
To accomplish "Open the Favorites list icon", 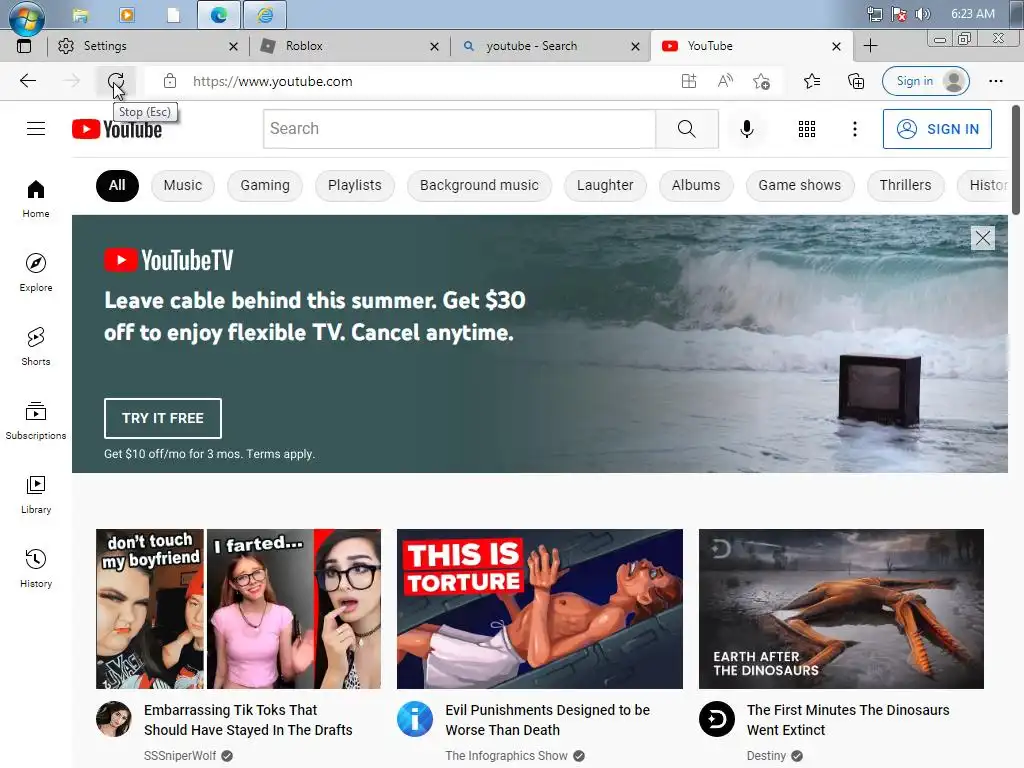I will pyautogui.click(x=812, y=81).
